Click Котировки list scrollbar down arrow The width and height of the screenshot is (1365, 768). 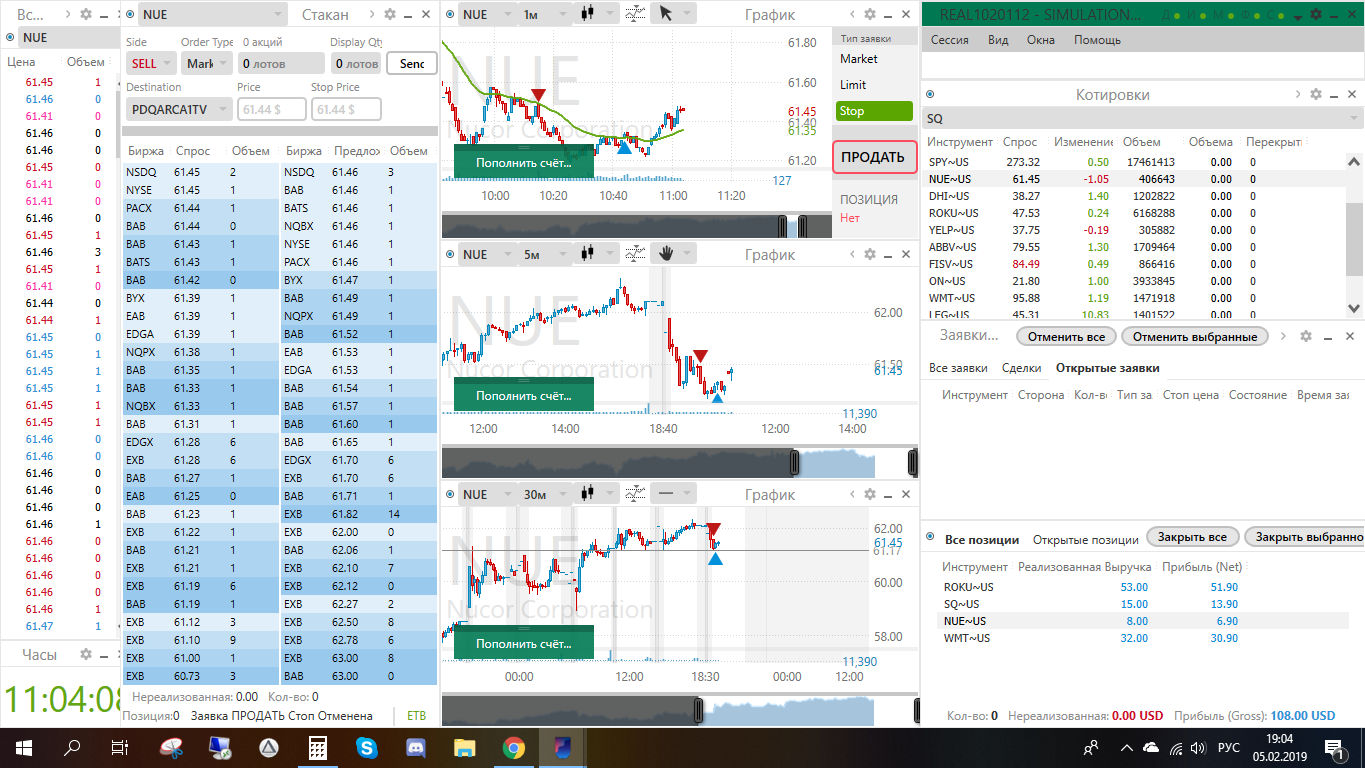coord(1354,308)
